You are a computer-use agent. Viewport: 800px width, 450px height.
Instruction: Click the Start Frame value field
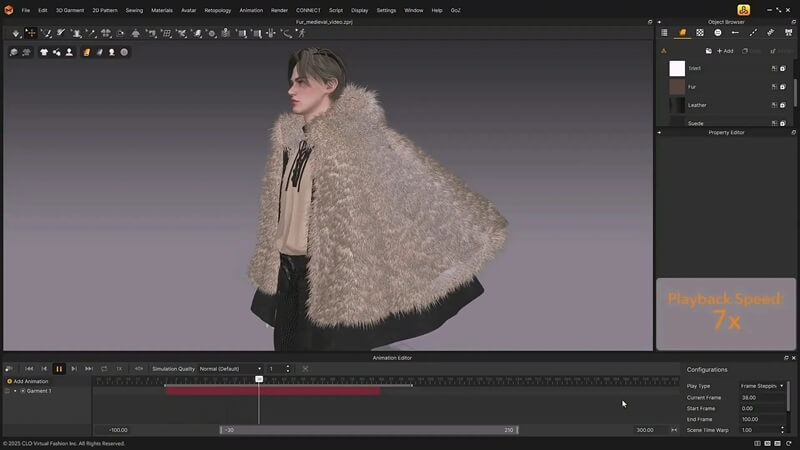[762, 408]
